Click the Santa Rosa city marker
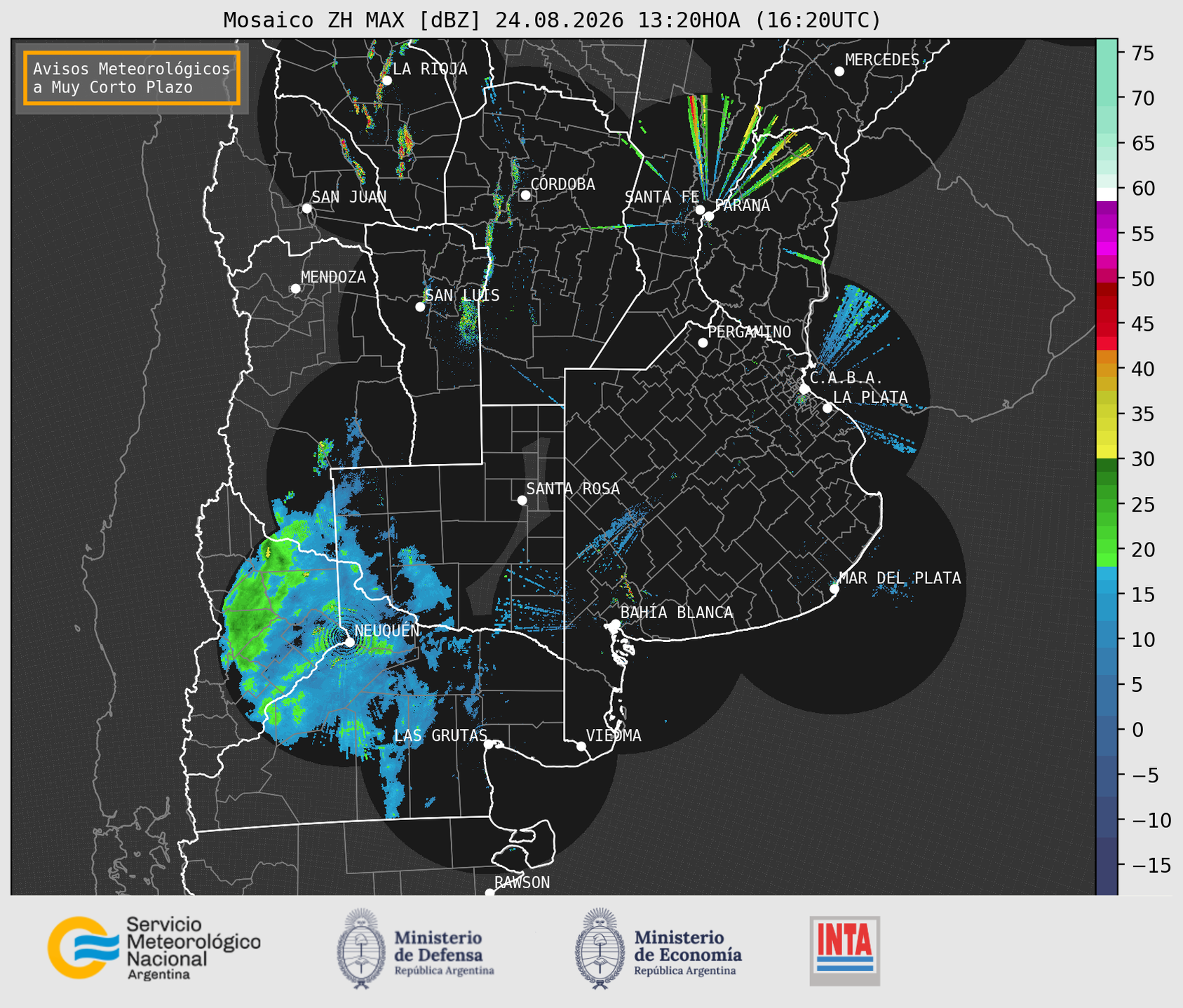 click(522, 500)
